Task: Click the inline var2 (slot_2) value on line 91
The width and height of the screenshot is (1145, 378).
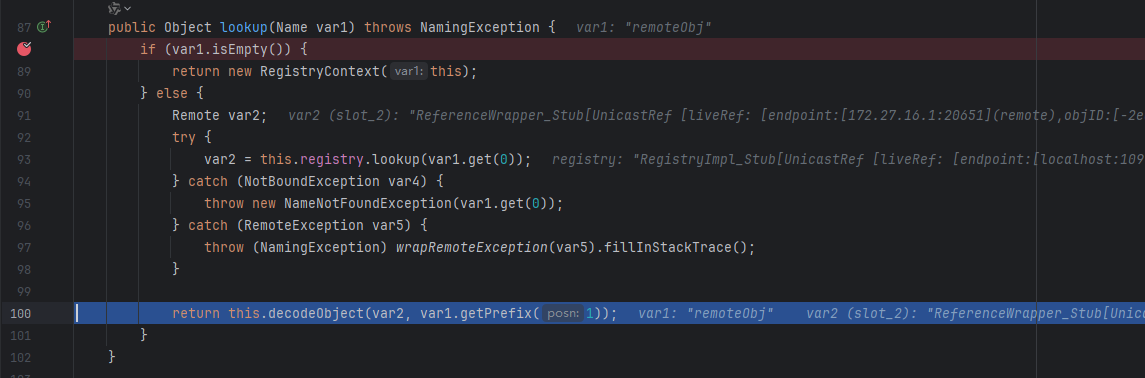Action: click(716, 115)
